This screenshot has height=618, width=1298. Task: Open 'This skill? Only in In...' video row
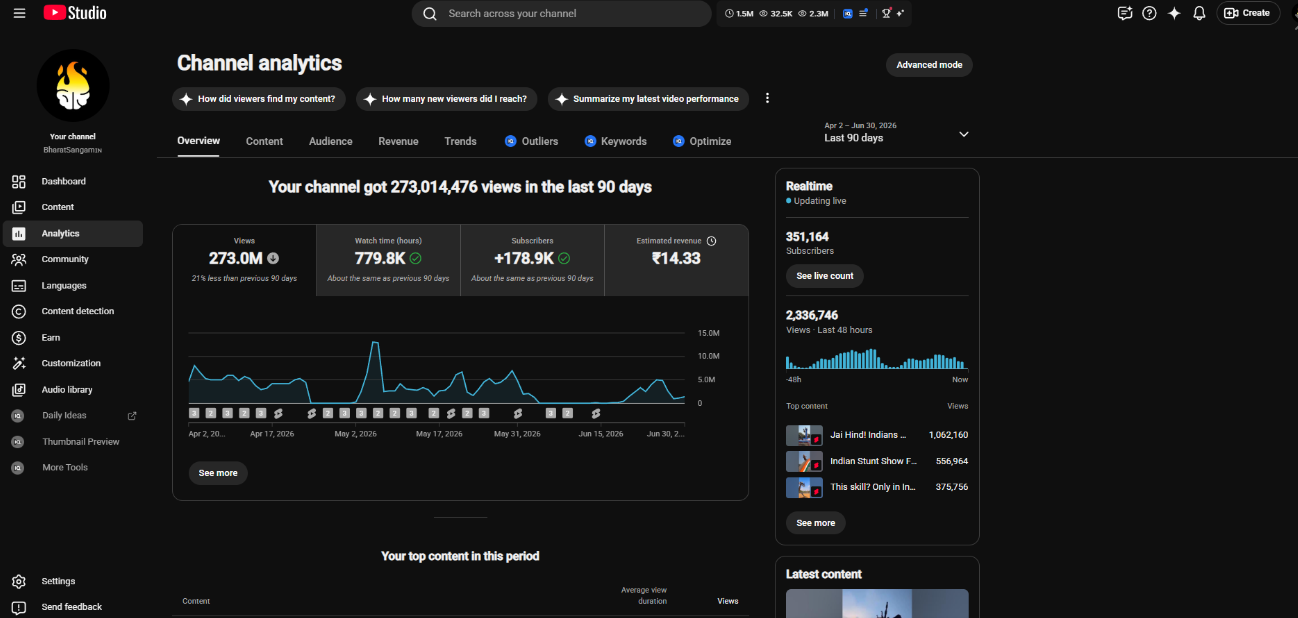(877, 487)
